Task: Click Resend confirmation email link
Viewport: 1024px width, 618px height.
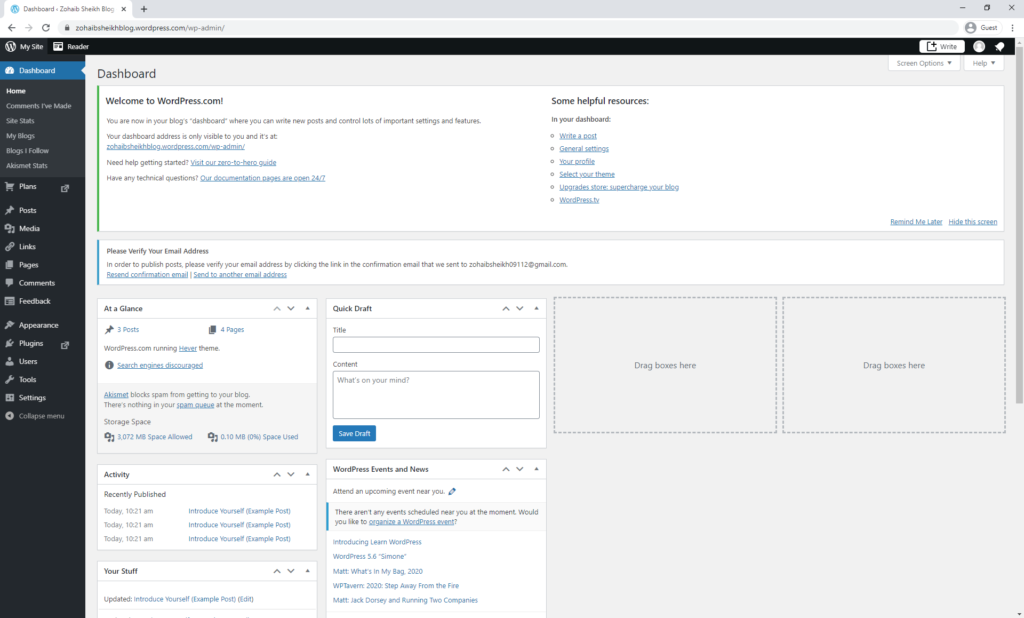Action: pos(147,275)
